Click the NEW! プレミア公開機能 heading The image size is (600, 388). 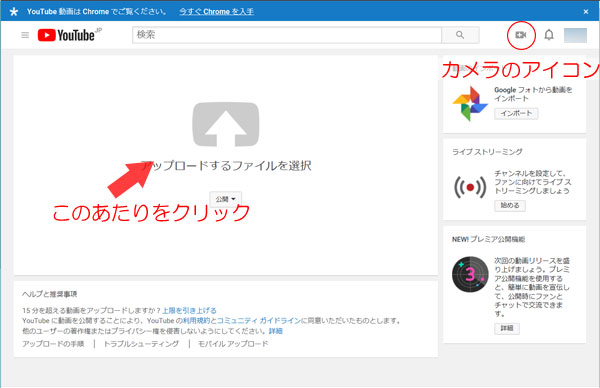tap(488, 239)
